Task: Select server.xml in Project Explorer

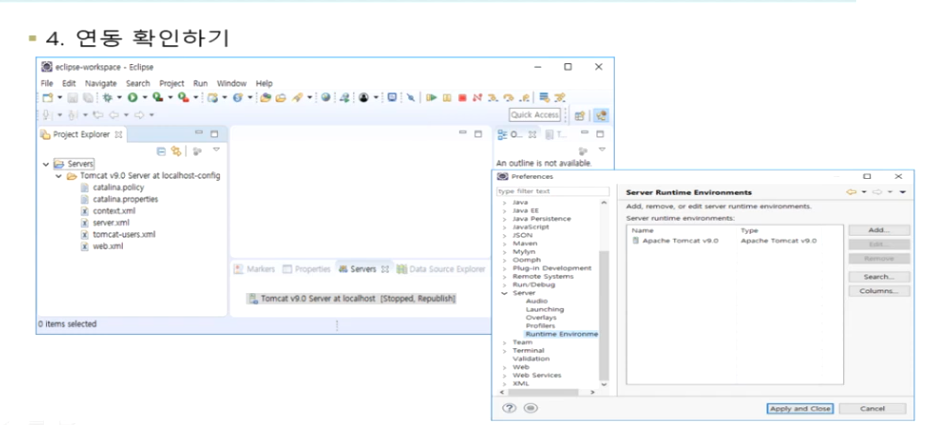Action: click(x=111, y=223)
